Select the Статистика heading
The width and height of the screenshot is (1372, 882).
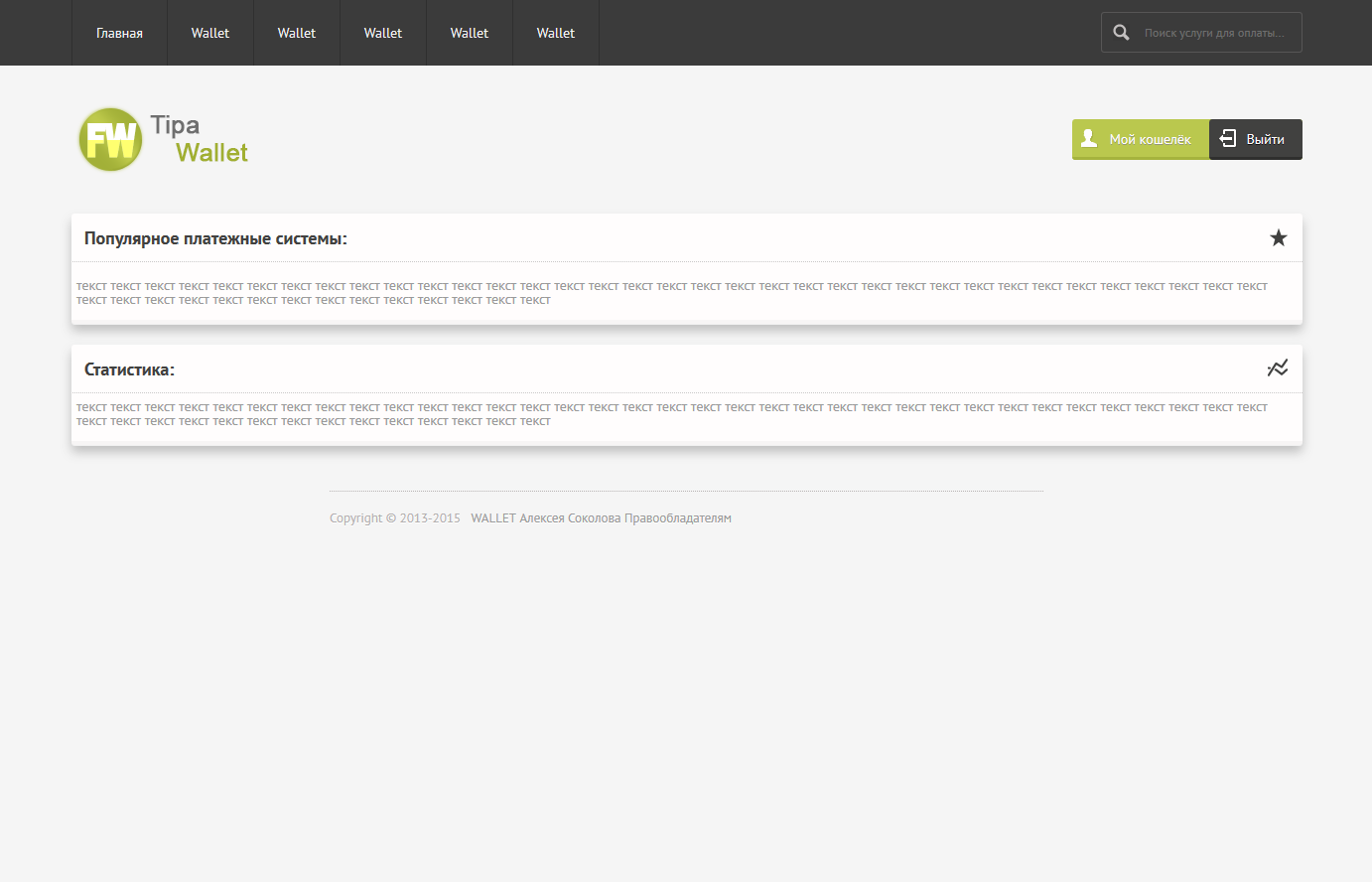[x=129, y=369]
